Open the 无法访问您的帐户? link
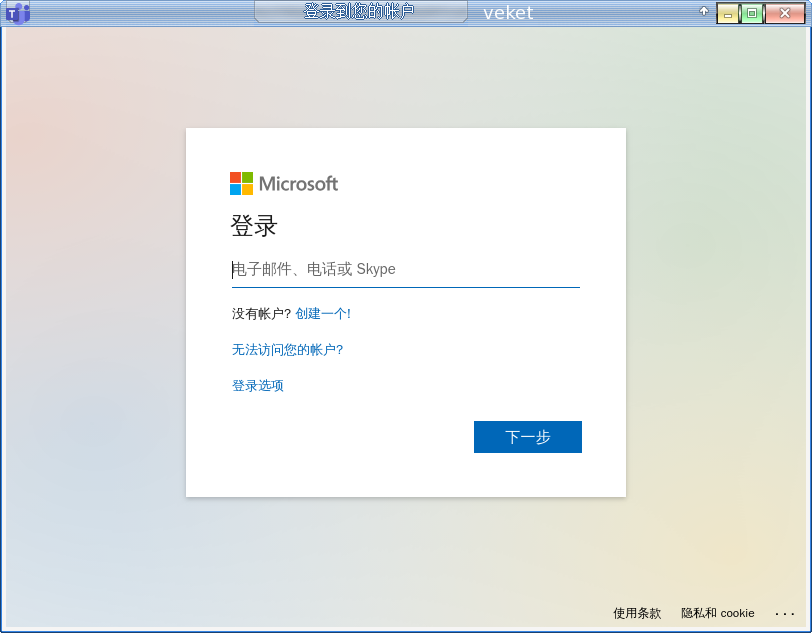 (x=287, y=350)
